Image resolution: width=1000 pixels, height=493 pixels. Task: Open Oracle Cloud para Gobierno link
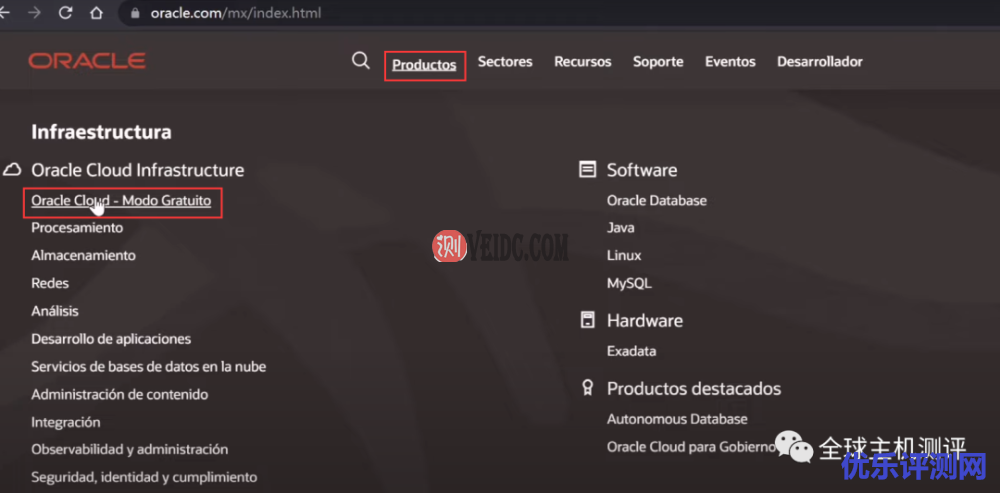coord(691,446)
